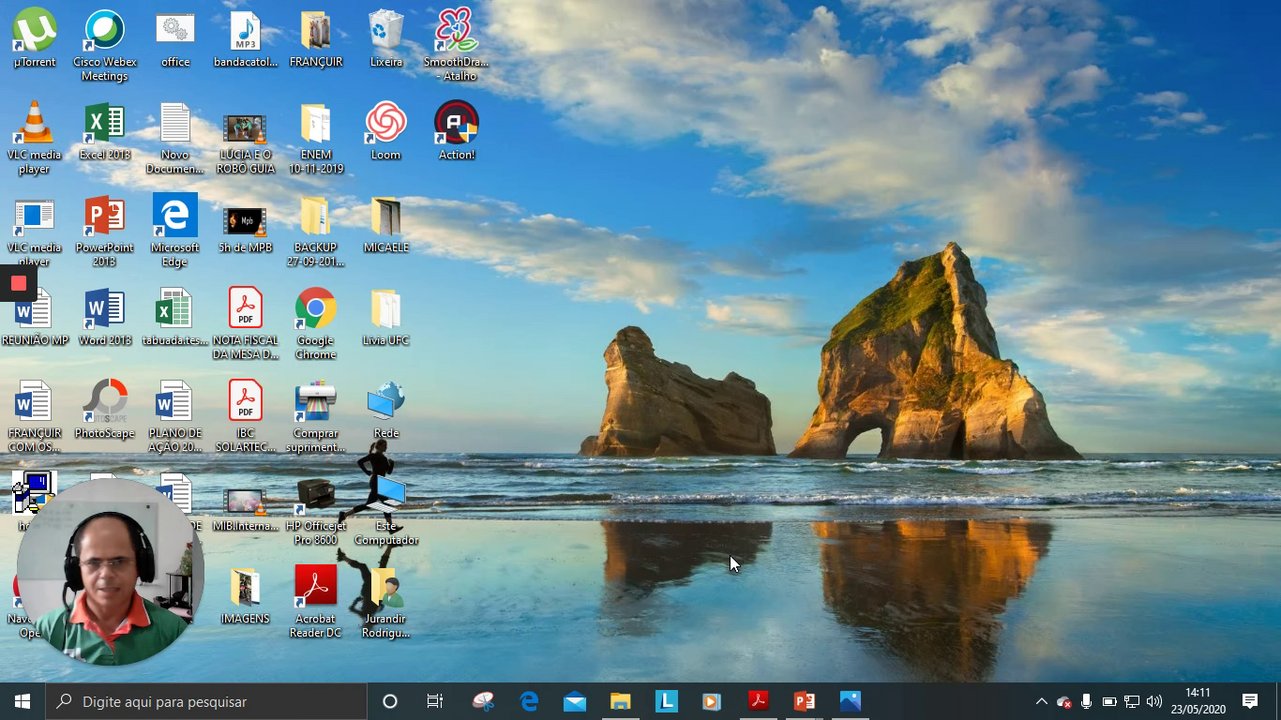Launch Acrobat Reader DC desktop shortcut
The height and width of the screenshot is (720, 1281).
click(x=316, y=603)
